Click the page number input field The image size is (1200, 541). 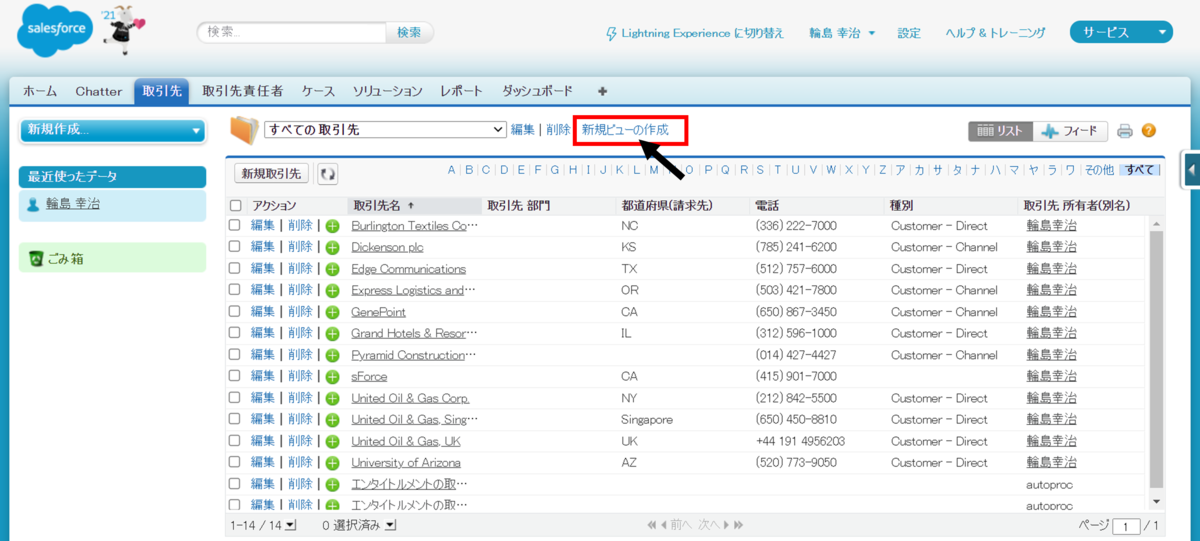click(x=1127, y=526)
